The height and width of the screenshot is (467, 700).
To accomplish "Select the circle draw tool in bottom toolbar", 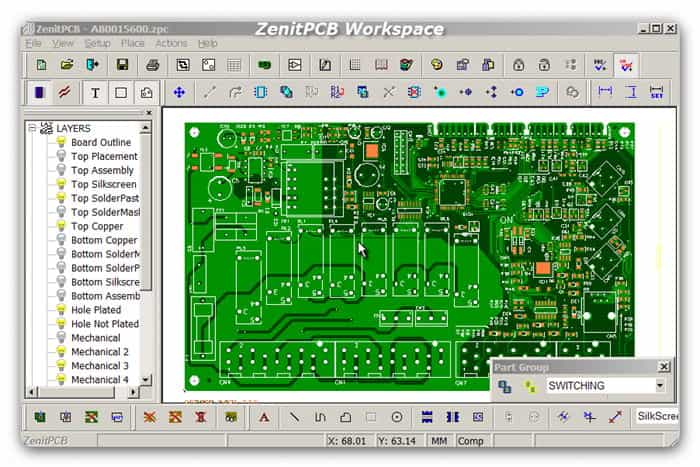I will point(396,417).
